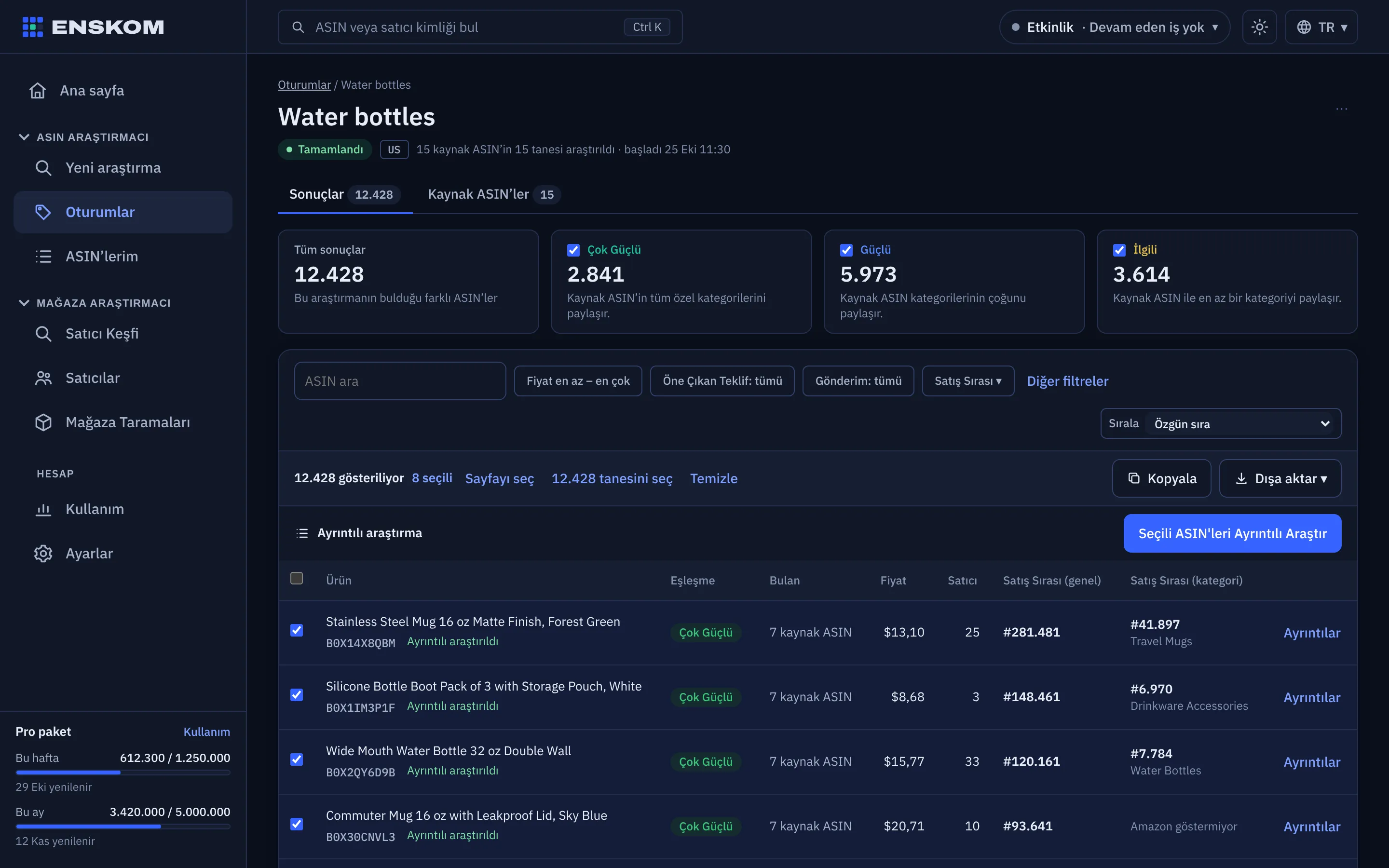1389x868 pixels.
Task: Click the Dışa aktar download icon
Action: (1241, 478)
